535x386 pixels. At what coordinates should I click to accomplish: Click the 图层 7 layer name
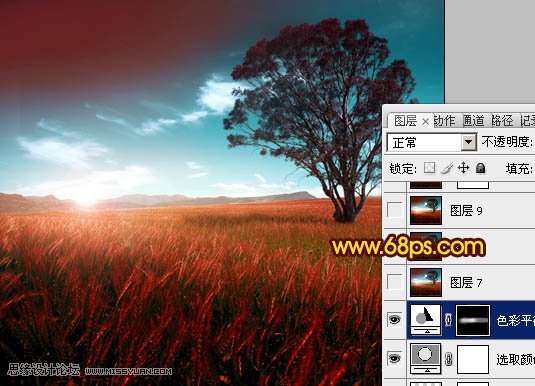[466, 283]
